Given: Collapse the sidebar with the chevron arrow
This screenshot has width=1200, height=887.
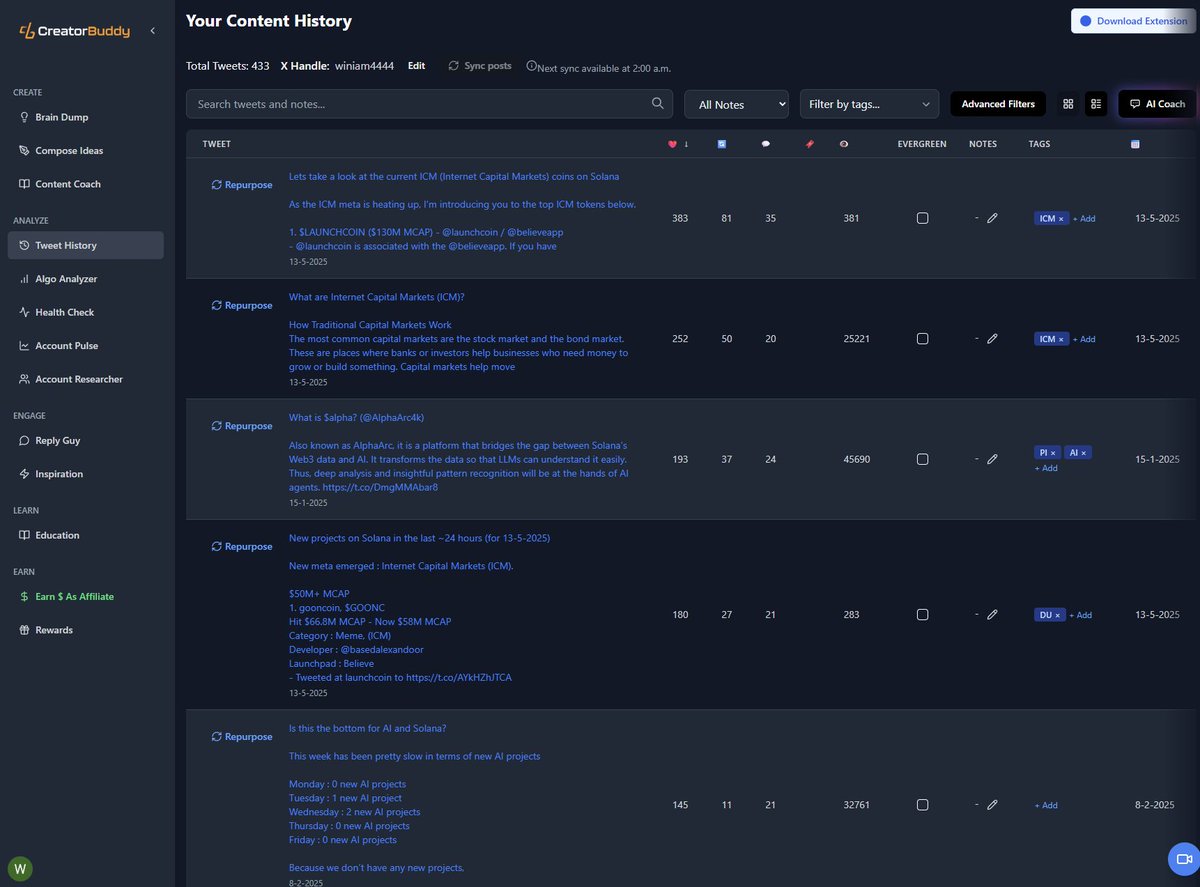Looking at the screenshot, I should 152,31.
